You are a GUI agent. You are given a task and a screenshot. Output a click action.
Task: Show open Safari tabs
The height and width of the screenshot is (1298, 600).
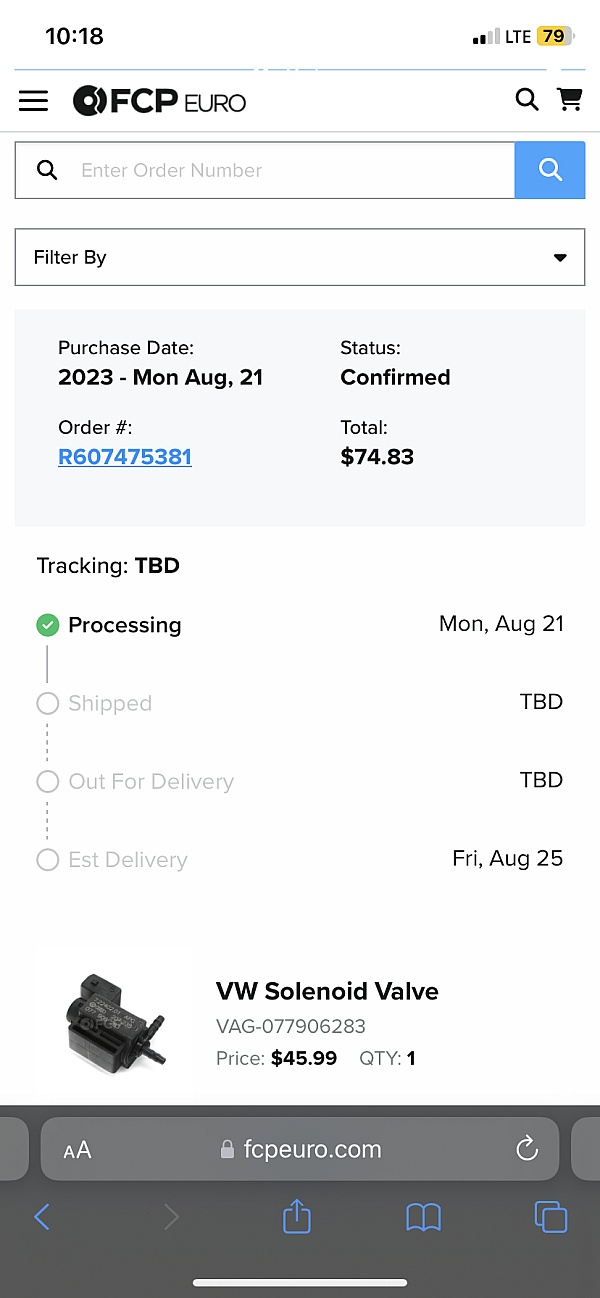pyautogui.click(x=551, y=1216)
